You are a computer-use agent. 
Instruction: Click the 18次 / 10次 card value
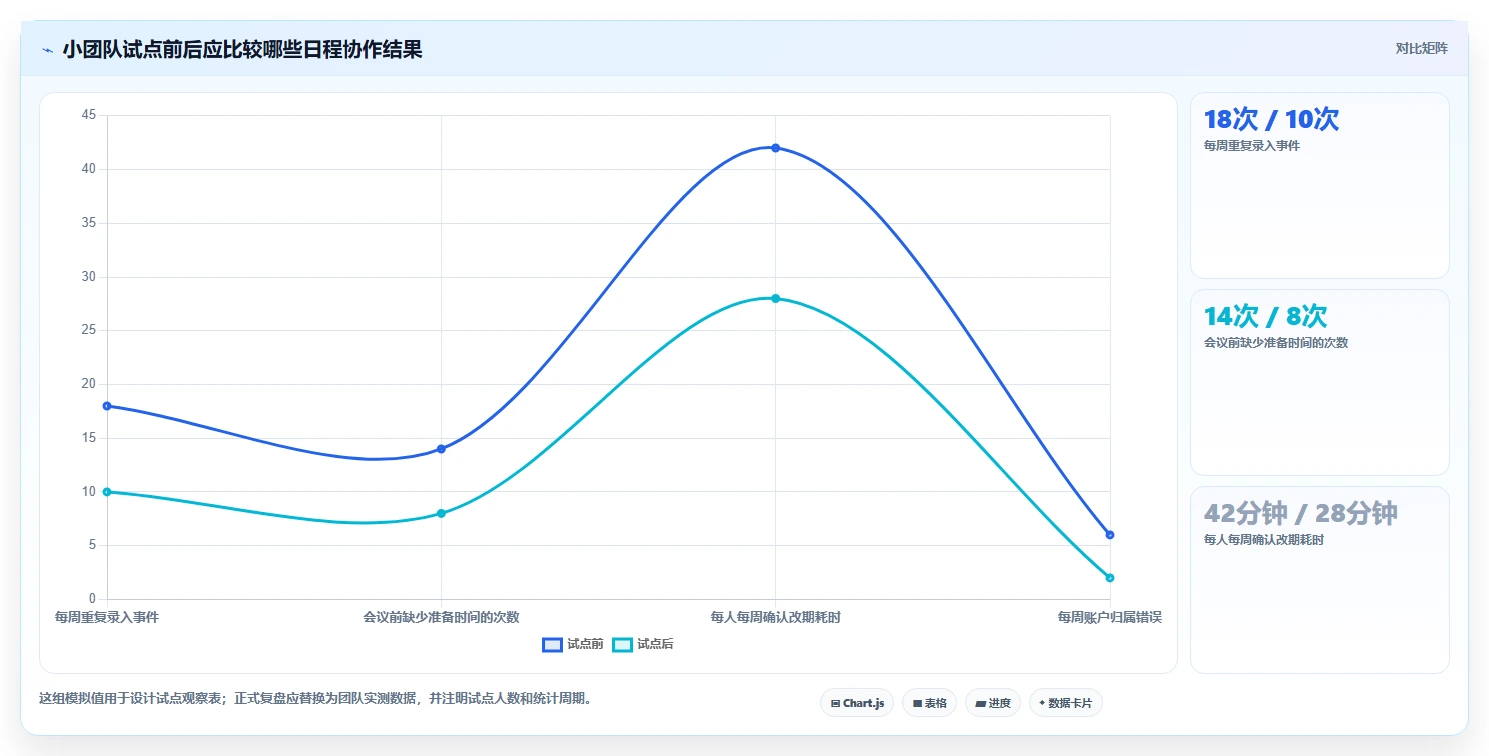(x=1271, y=119)
